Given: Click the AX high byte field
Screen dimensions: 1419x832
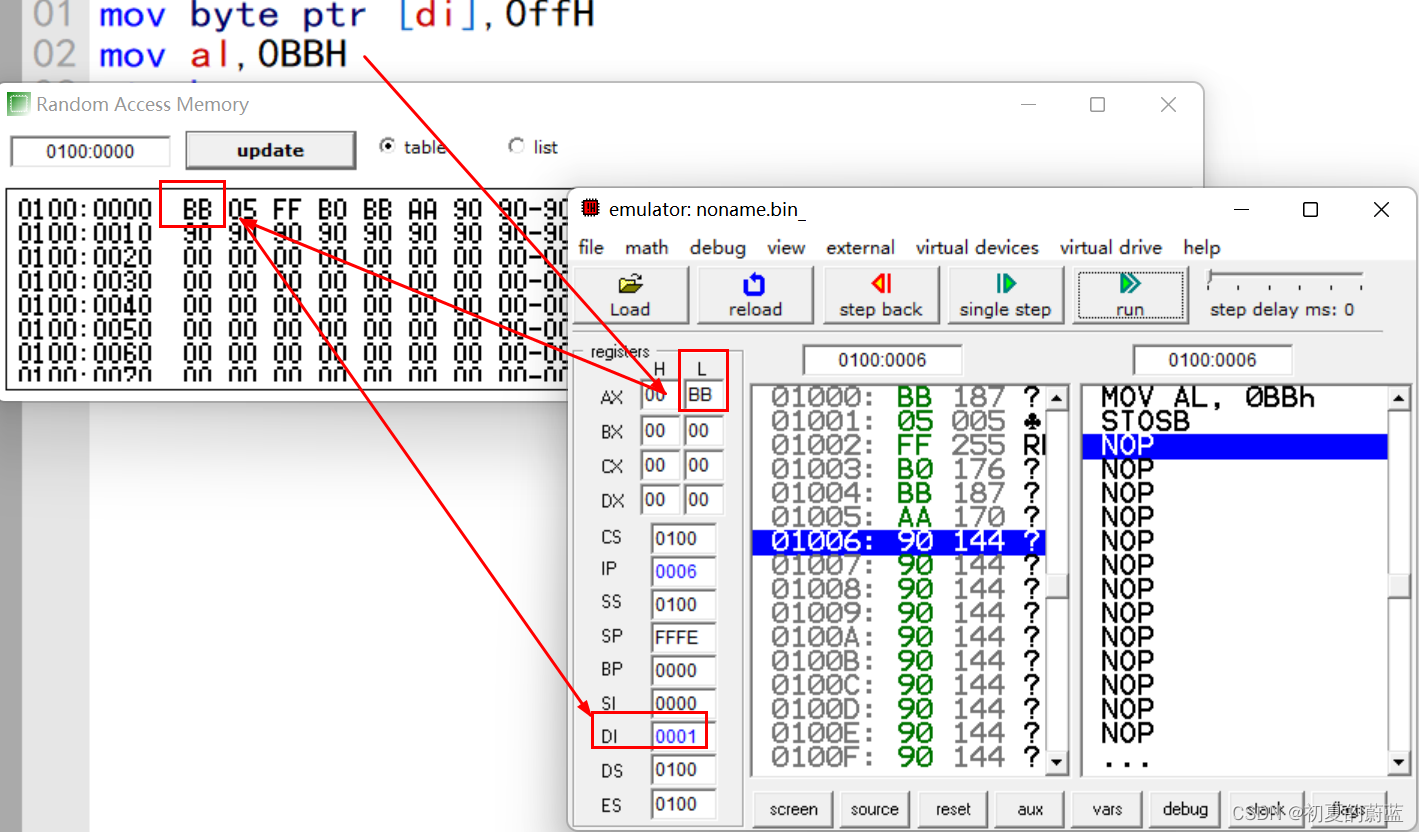Looking at the screenshot, I should click(x=659, y=396).
